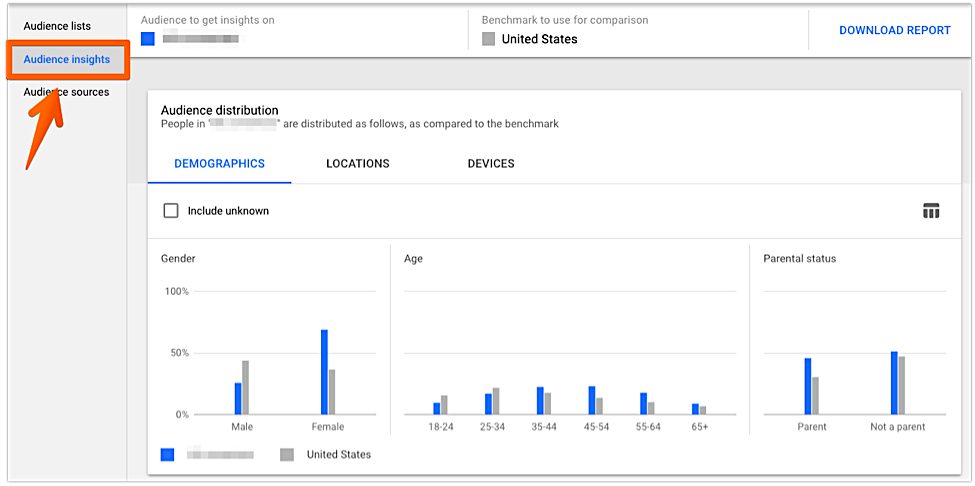Click the blue Female bar in Gender chart

324,372
